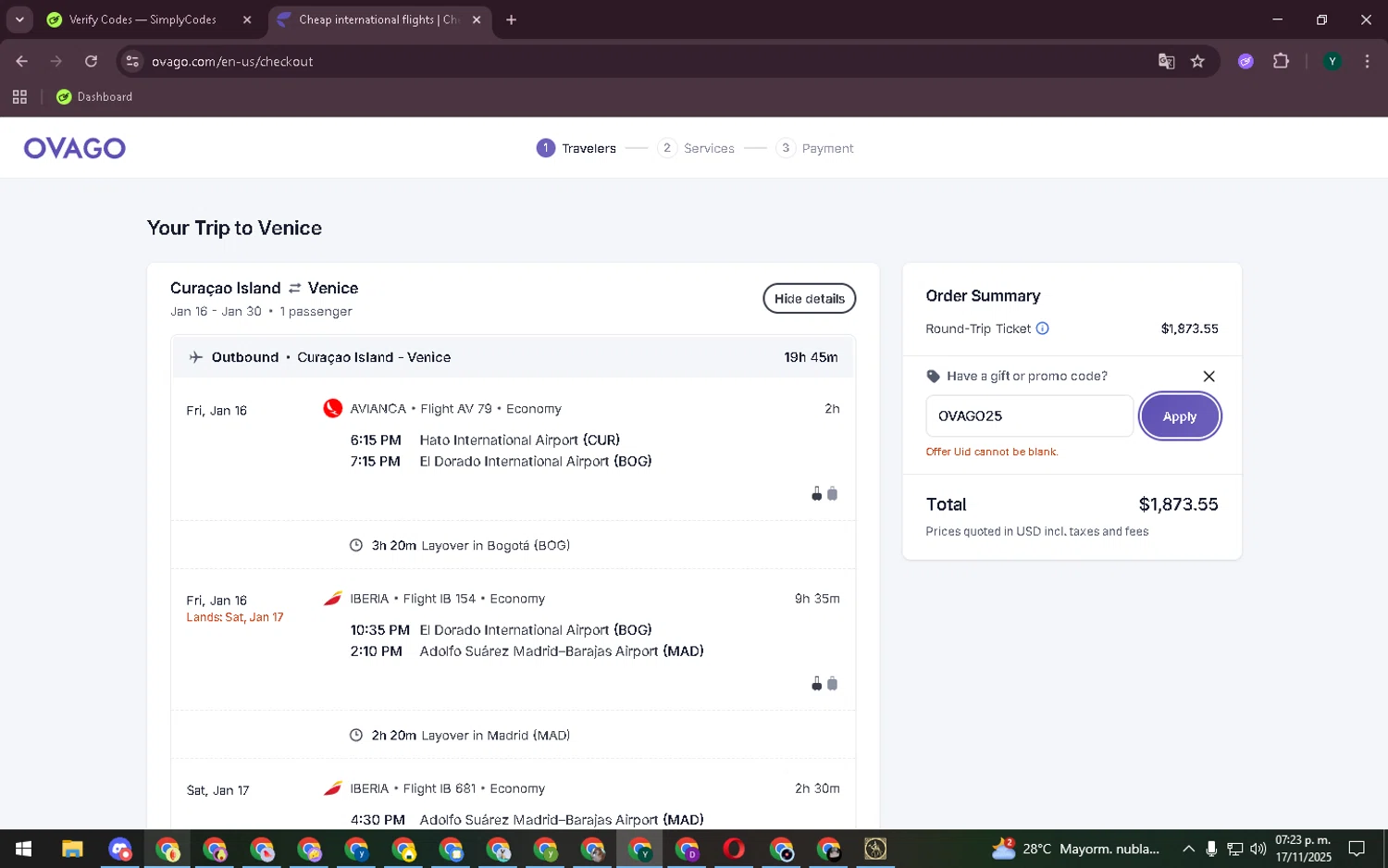Open the browser translate icon

click(1166, 61)
